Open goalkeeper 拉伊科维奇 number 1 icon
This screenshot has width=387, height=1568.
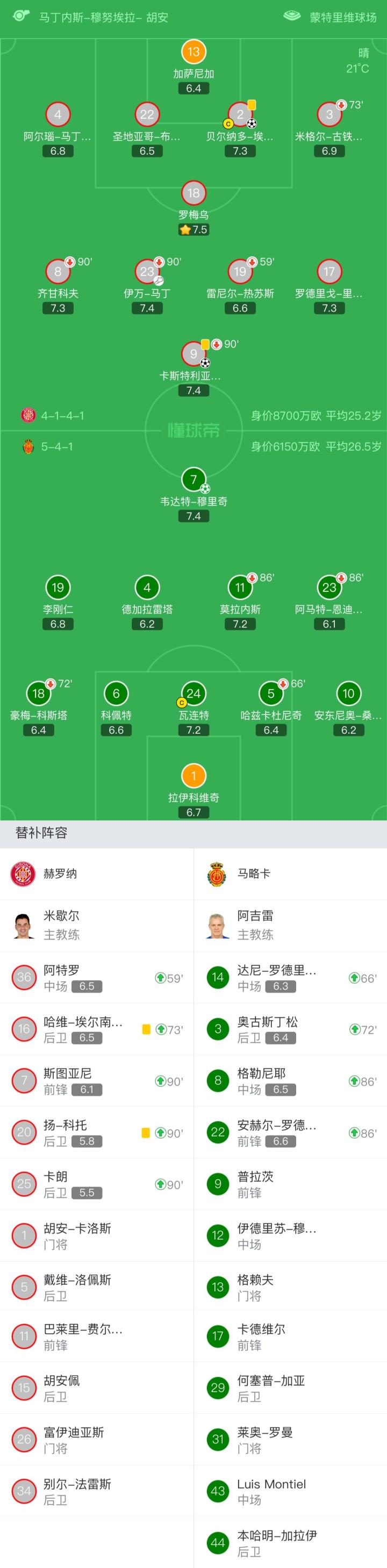(193, 776)
